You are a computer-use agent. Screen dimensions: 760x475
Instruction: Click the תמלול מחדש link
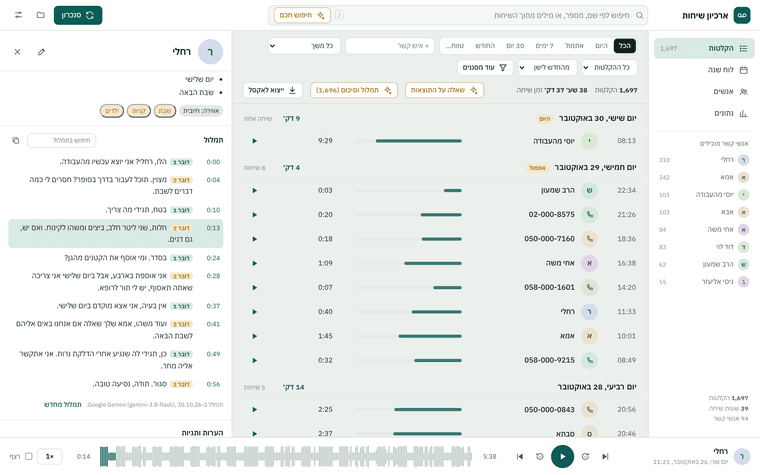tap(63, 405)
